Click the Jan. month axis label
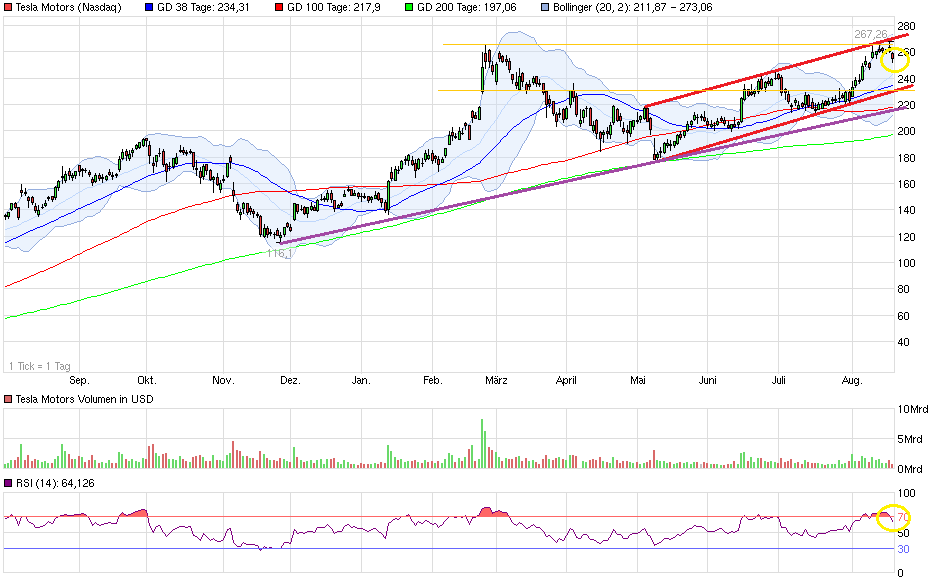The height and width of the screenshot is (580, 928). 361,381
